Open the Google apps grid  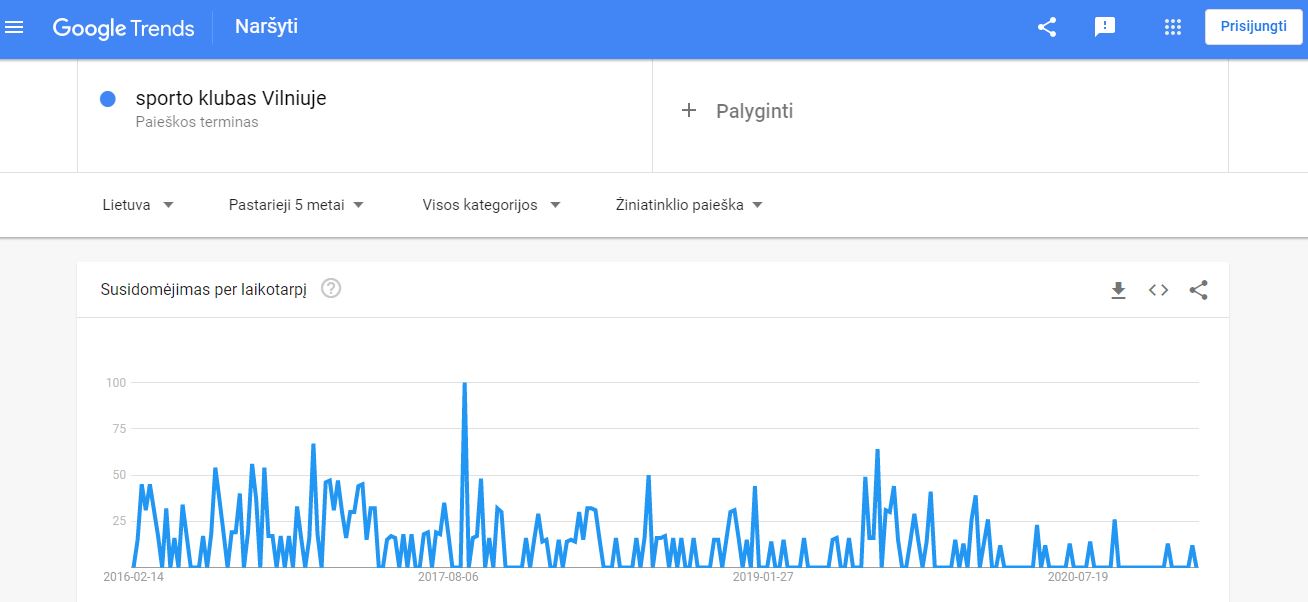(x=1173, y=27)
